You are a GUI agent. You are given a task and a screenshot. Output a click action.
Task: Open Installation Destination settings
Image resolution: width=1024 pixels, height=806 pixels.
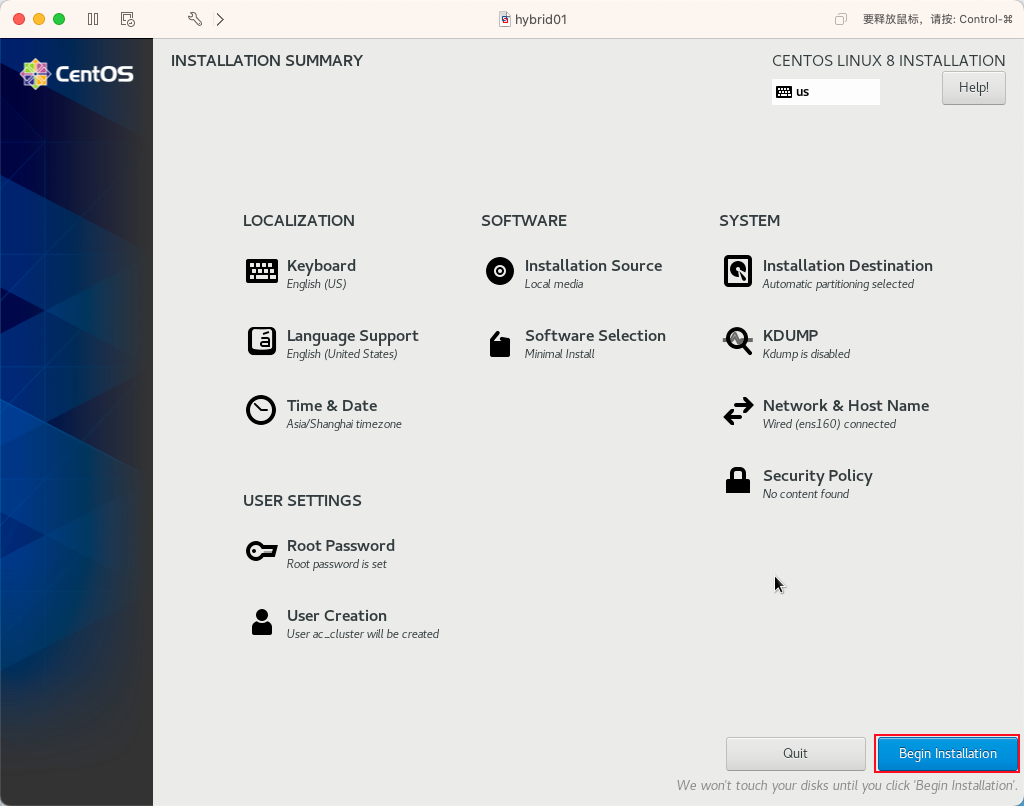point(848,266)
